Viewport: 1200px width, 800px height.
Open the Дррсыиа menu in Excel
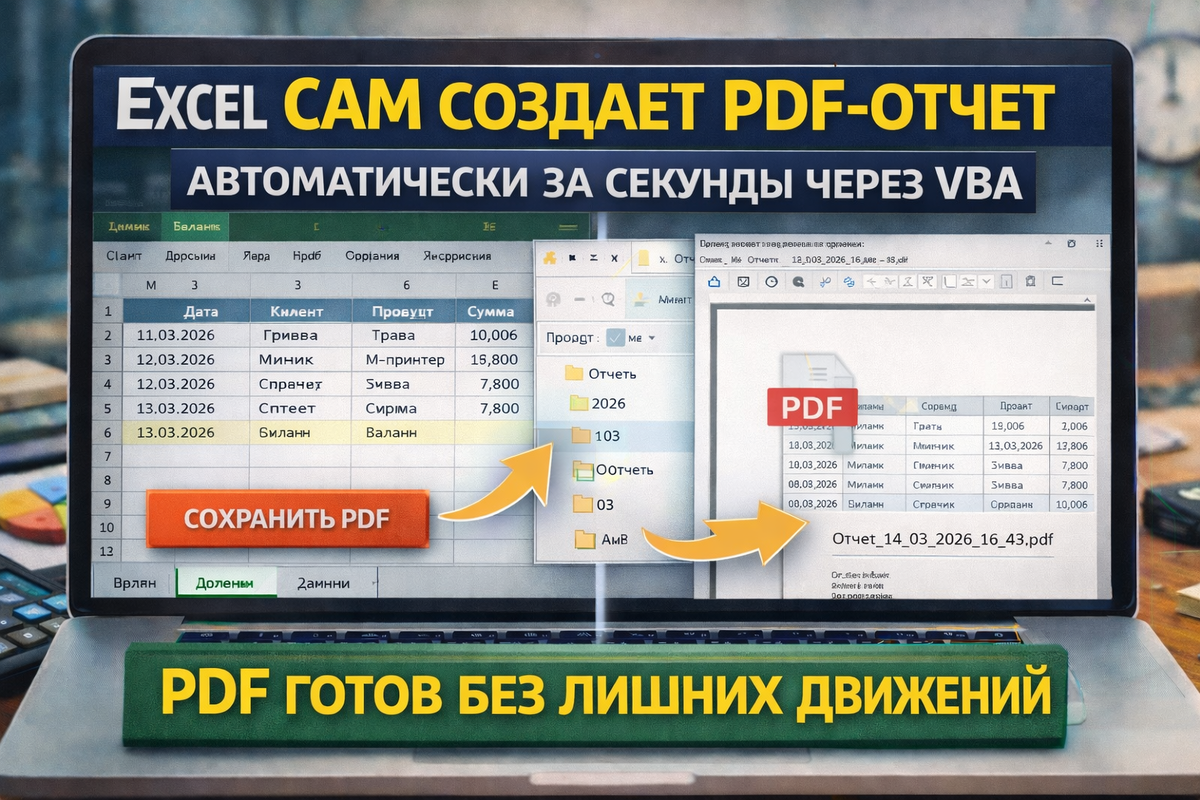192,255
